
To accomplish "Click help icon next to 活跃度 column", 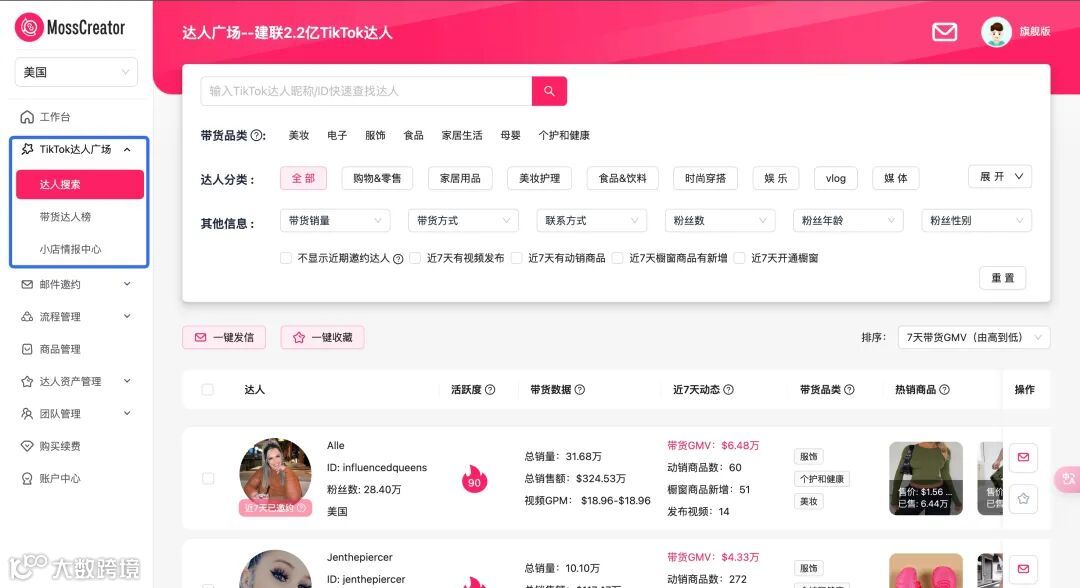I will coord(490,390).
